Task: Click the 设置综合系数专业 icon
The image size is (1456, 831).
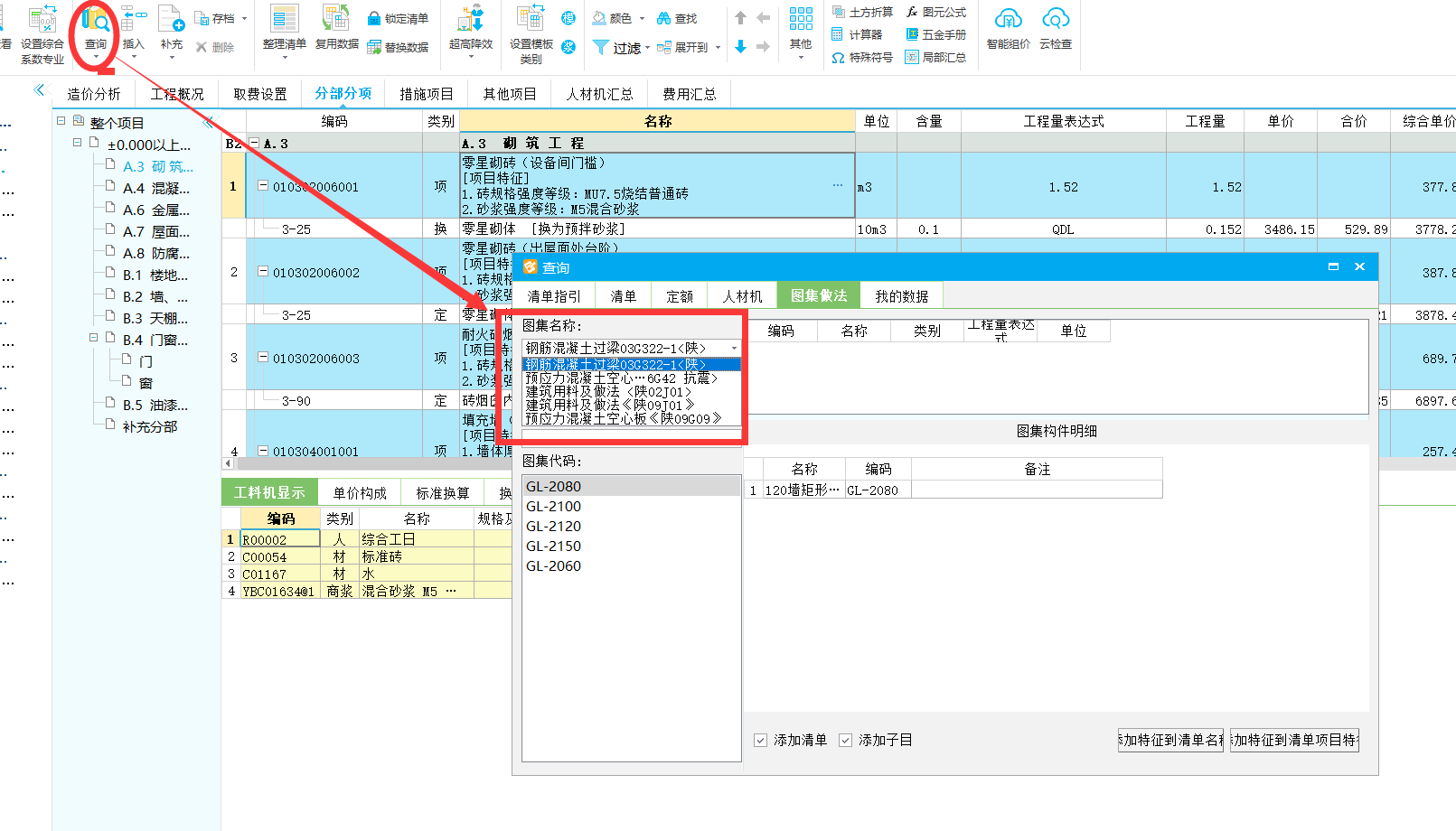Action: 42,19
